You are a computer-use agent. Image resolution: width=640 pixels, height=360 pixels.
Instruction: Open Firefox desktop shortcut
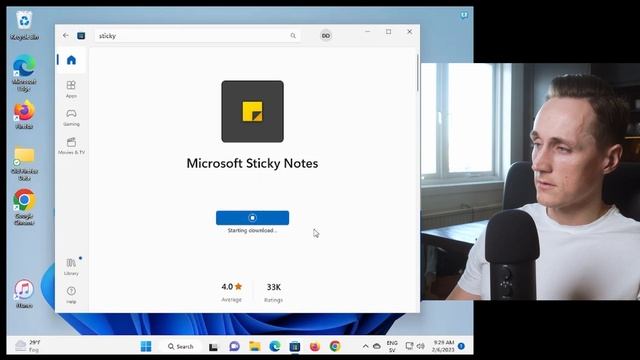24,115
